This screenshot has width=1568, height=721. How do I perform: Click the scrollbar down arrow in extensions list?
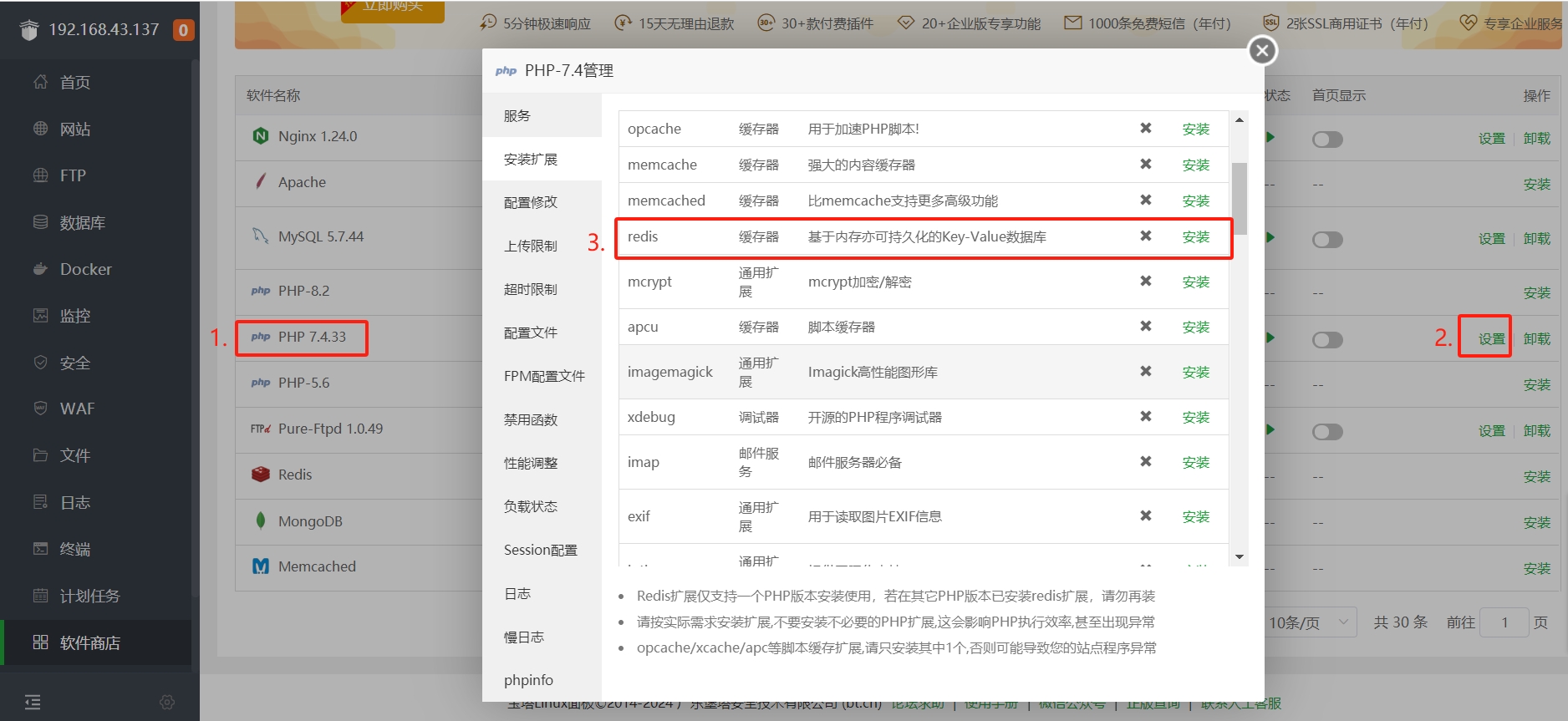(x=1240, y=557)
